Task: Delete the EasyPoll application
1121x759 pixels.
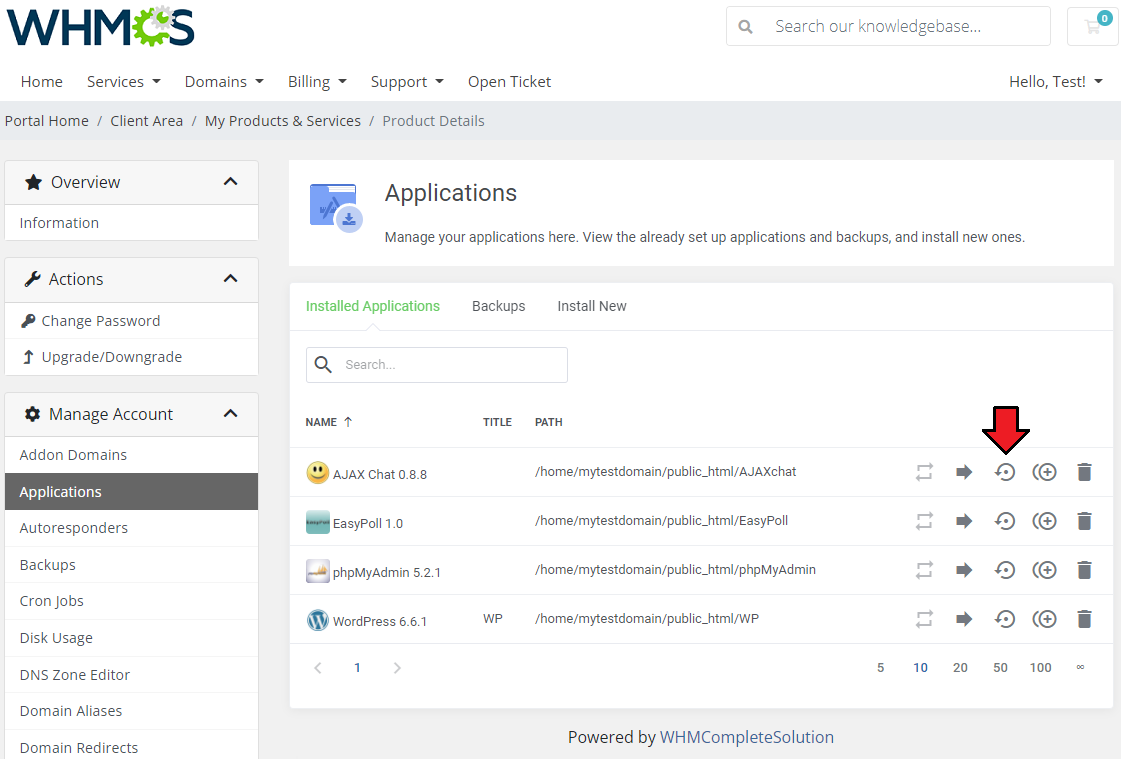Action: [1085, 521]
